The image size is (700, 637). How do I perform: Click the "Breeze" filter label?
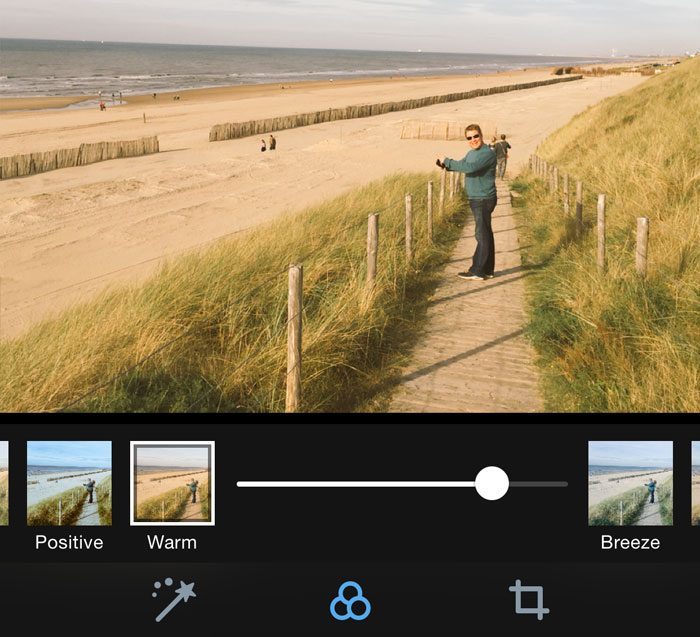pyautogui.click(x=630, y=543)
